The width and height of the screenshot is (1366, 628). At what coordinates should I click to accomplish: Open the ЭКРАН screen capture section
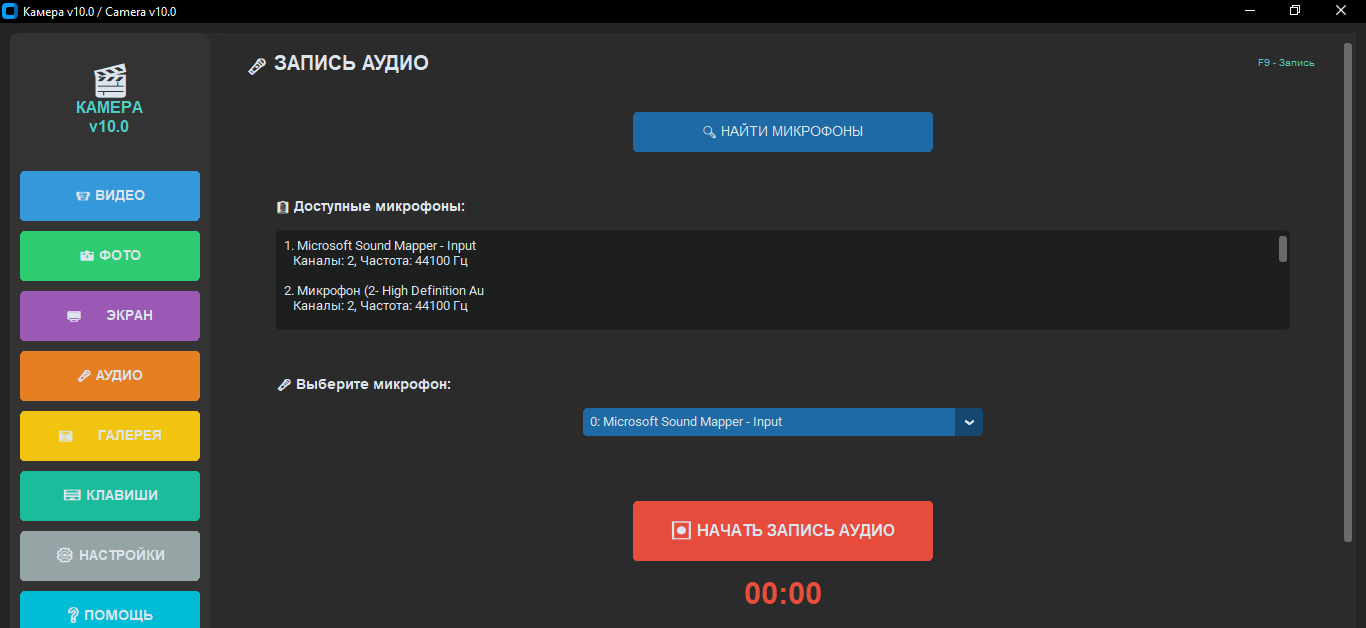[110, 316]
